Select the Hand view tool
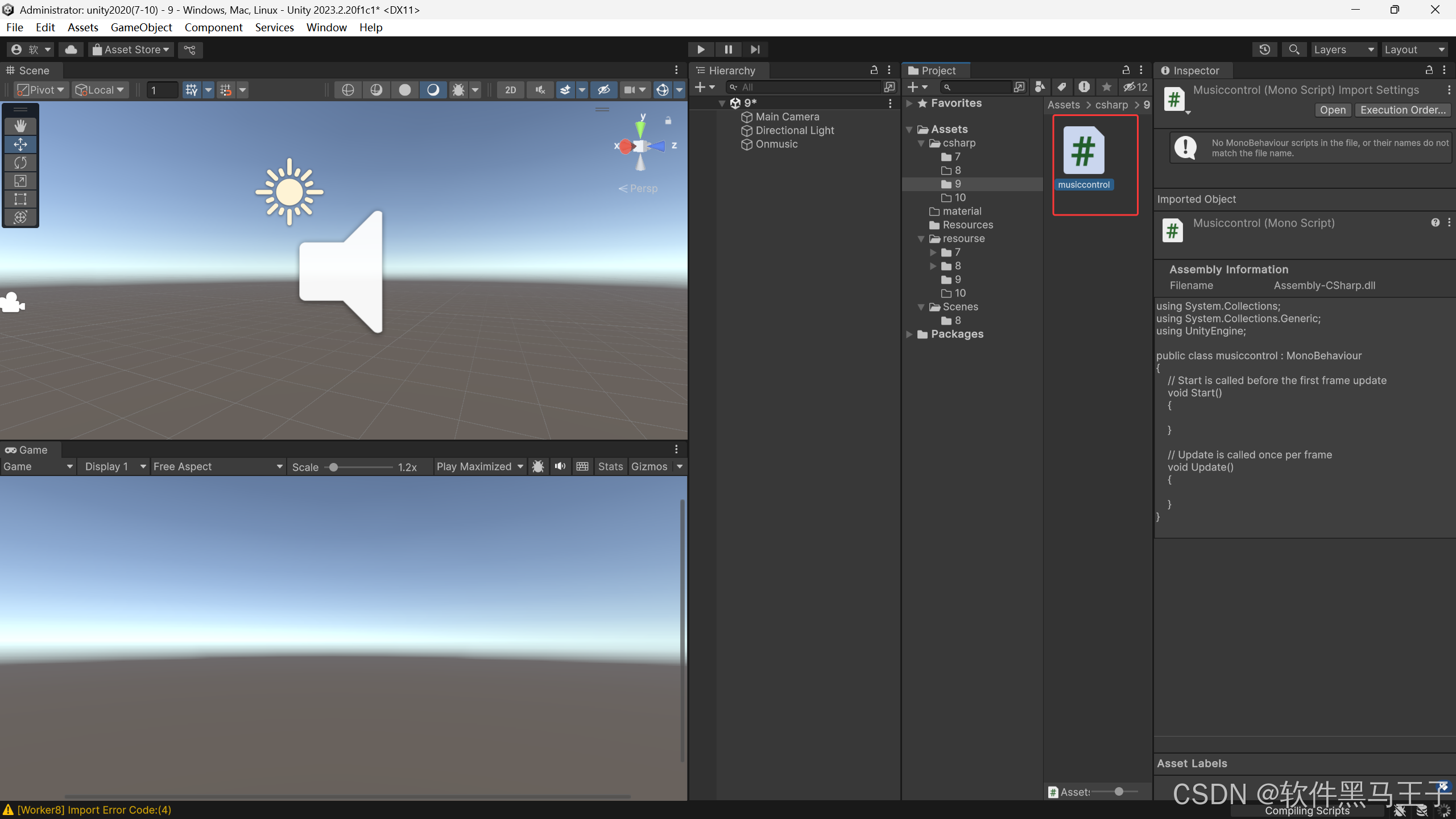This screenshot has width=1456, height=819. tap(20, 126)
